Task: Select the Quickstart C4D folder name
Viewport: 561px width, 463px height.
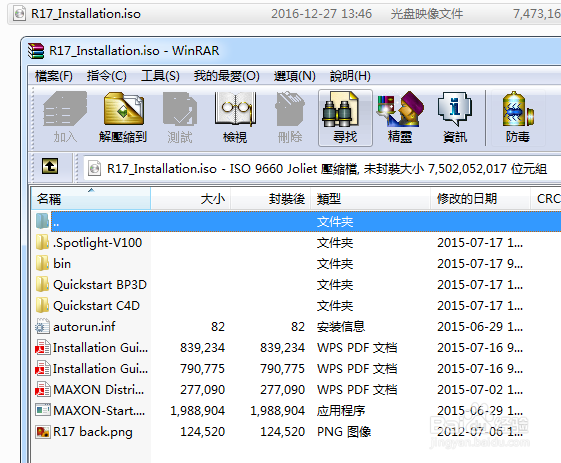Action: 96,306
